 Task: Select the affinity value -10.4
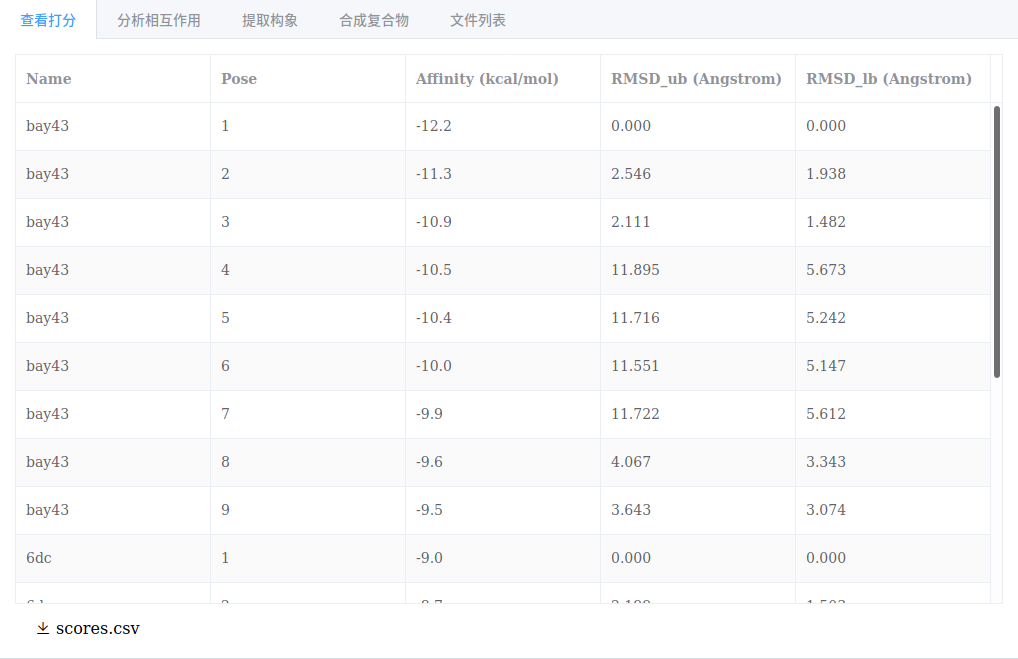pos(434,318)
